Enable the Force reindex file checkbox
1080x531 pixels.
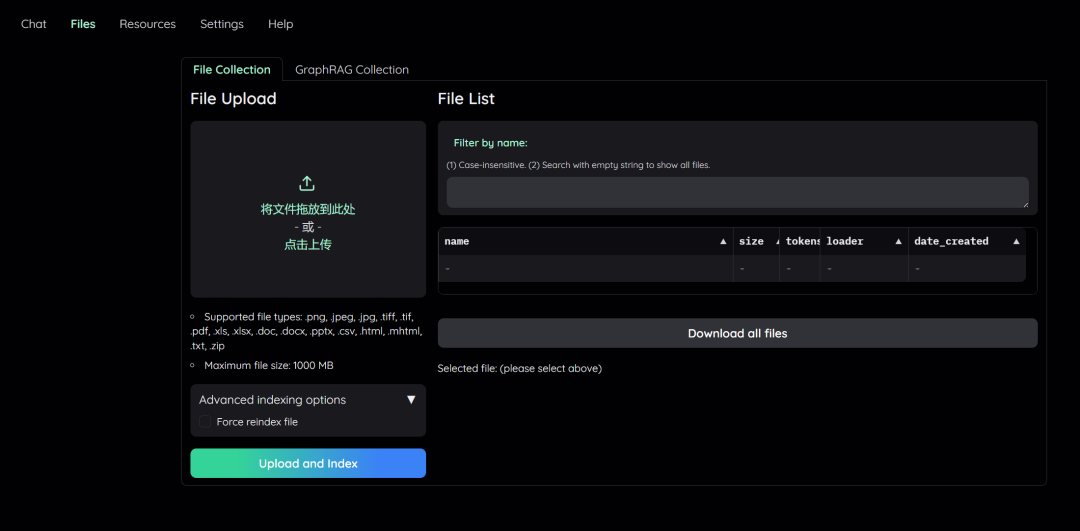pos(205,421)
